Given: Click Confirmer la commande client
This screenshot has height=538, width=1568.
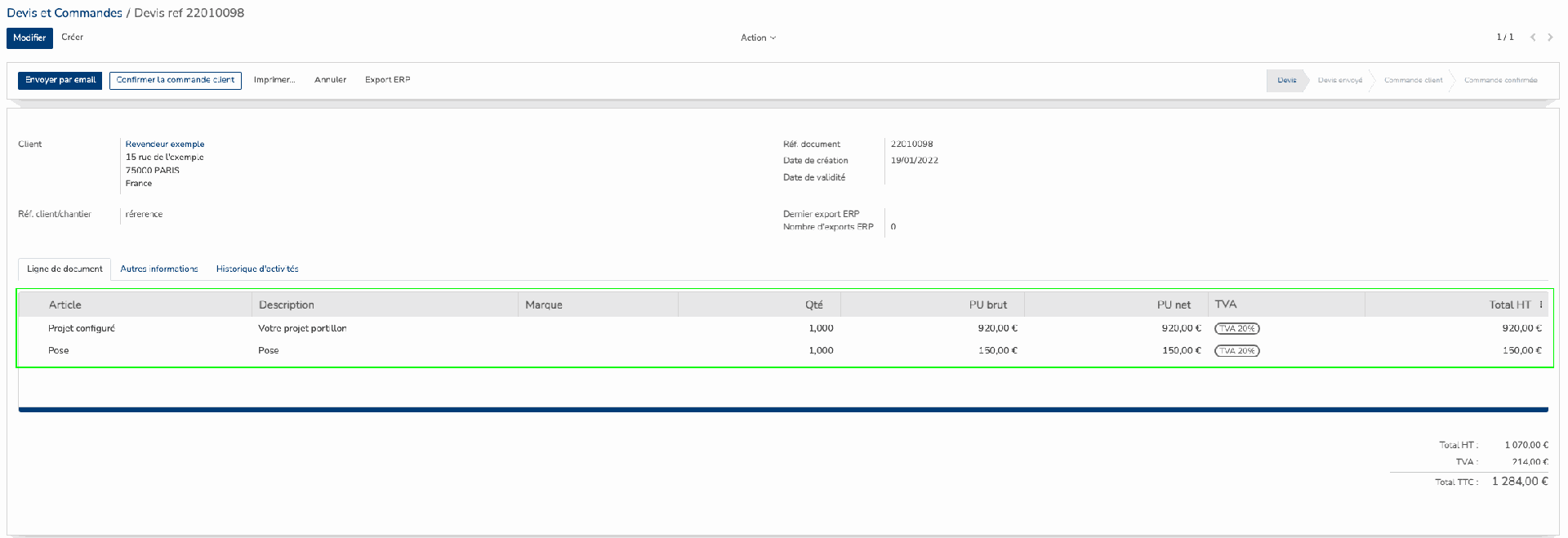Looking at the screenshot, I should (x=176, y=80).
